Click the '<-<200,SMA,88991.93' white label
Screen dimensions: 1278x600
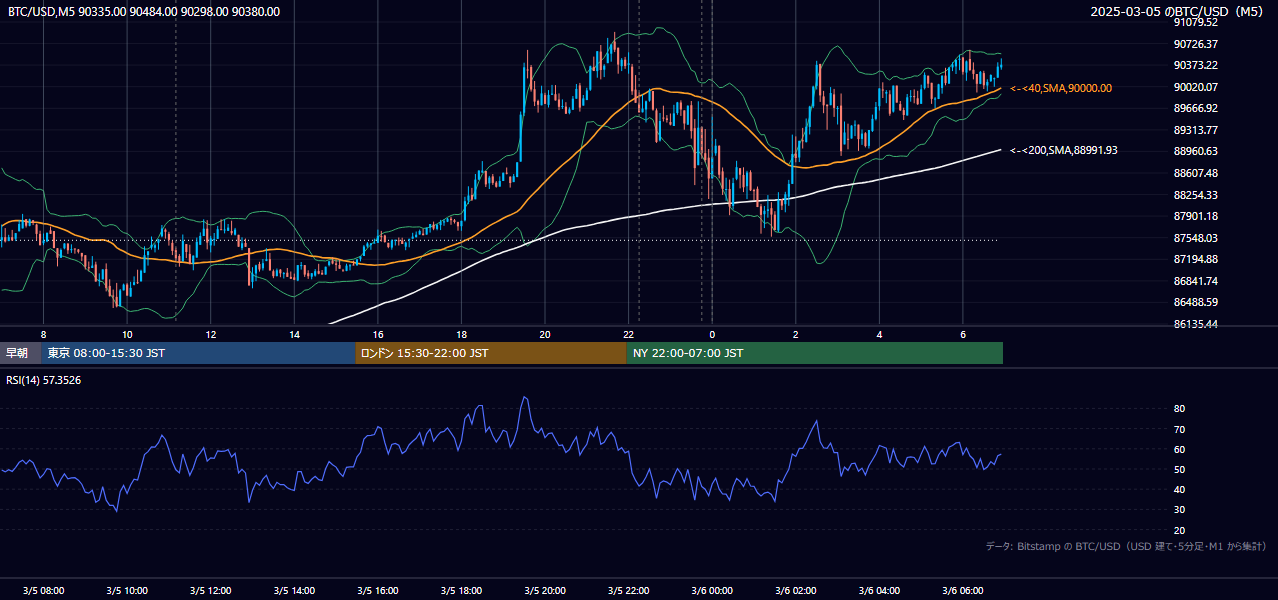1064,150
